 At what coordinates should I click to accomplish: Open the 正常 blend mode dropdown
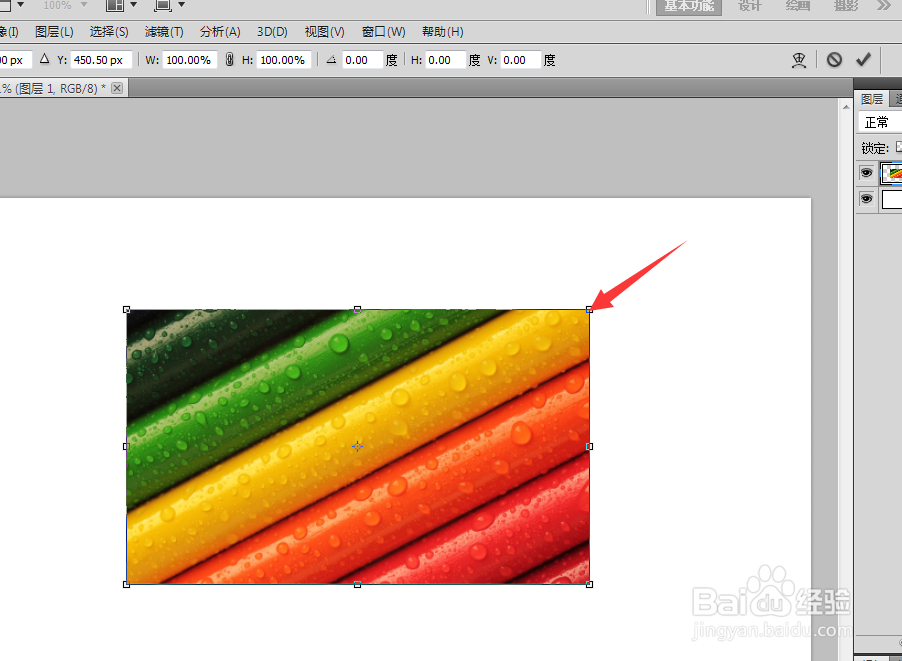(880, 123)
